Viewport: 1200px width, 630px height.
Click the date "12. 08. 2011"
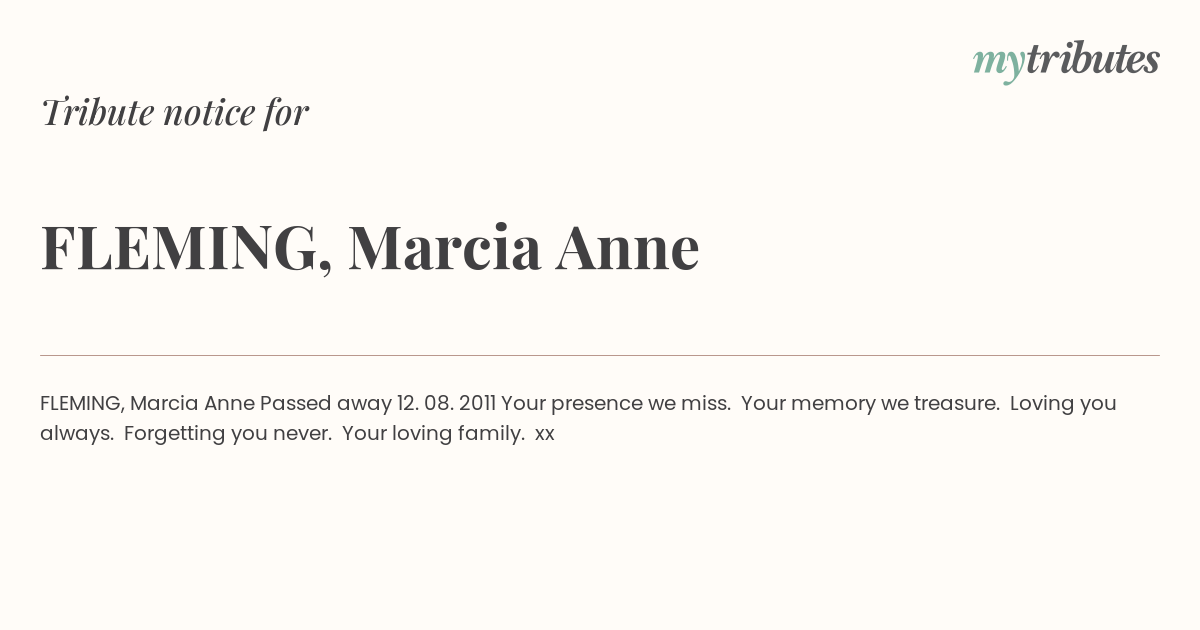(x=446, y=403)
